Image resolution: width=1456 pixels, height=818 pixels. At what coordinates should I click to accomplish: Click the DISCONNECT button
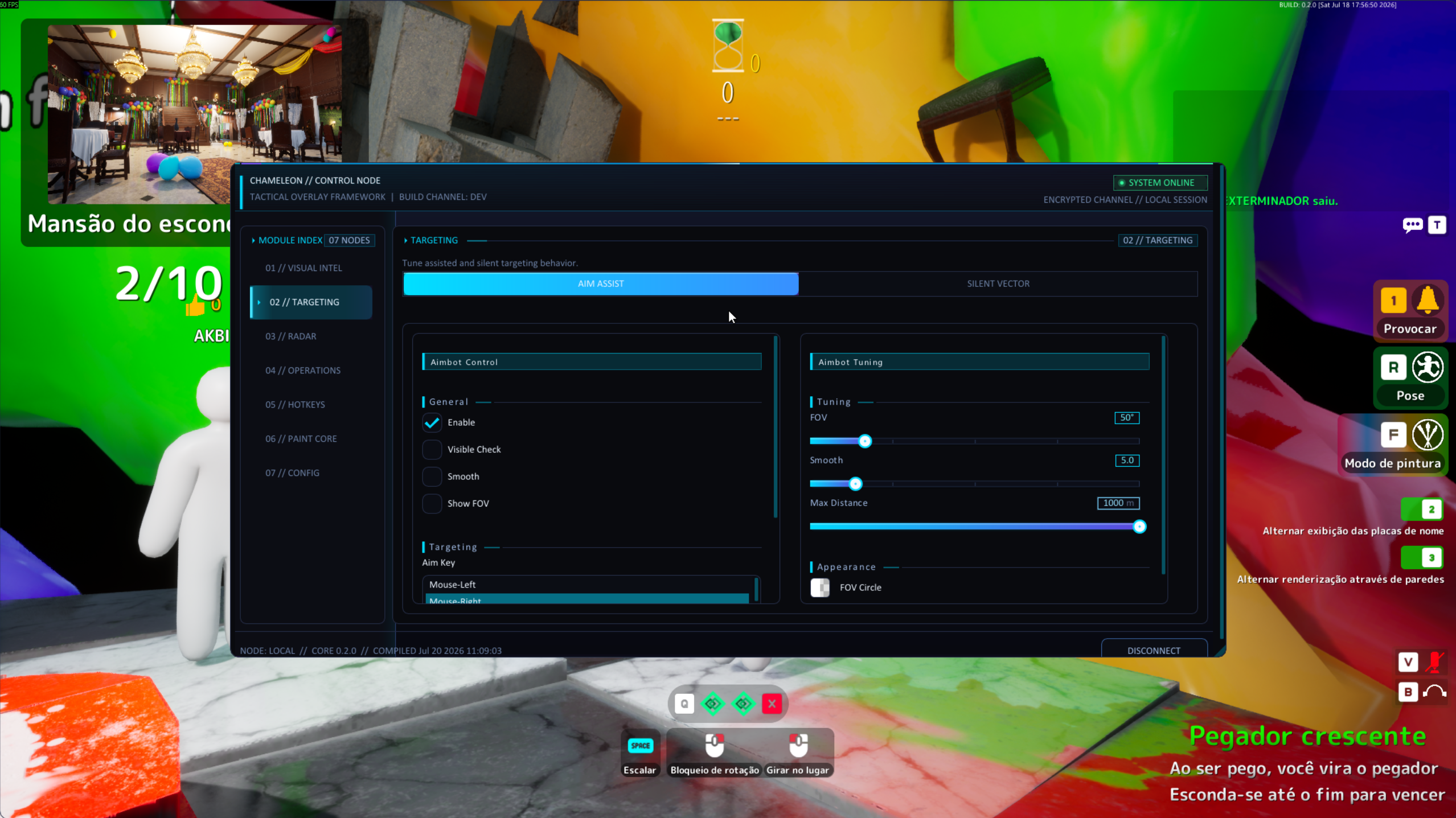point(1154,650)
